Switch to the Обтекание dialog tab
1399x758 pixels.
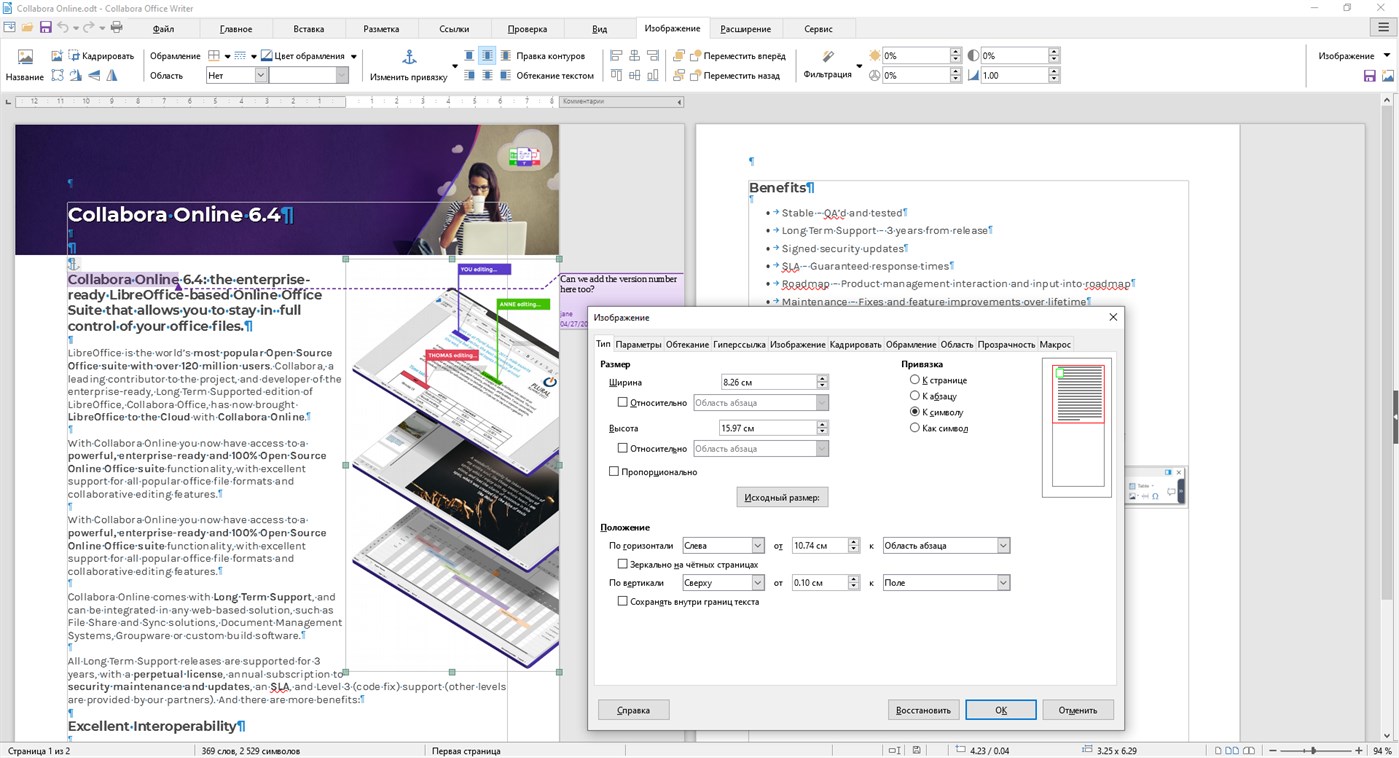coord(687,344)
